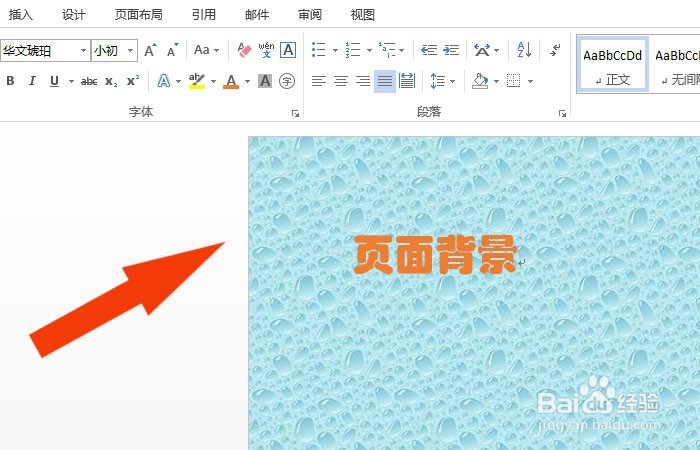Viewport: 700px width, 450px height.
Task: Apply borders icon
Action: click(x=513, y=81)
